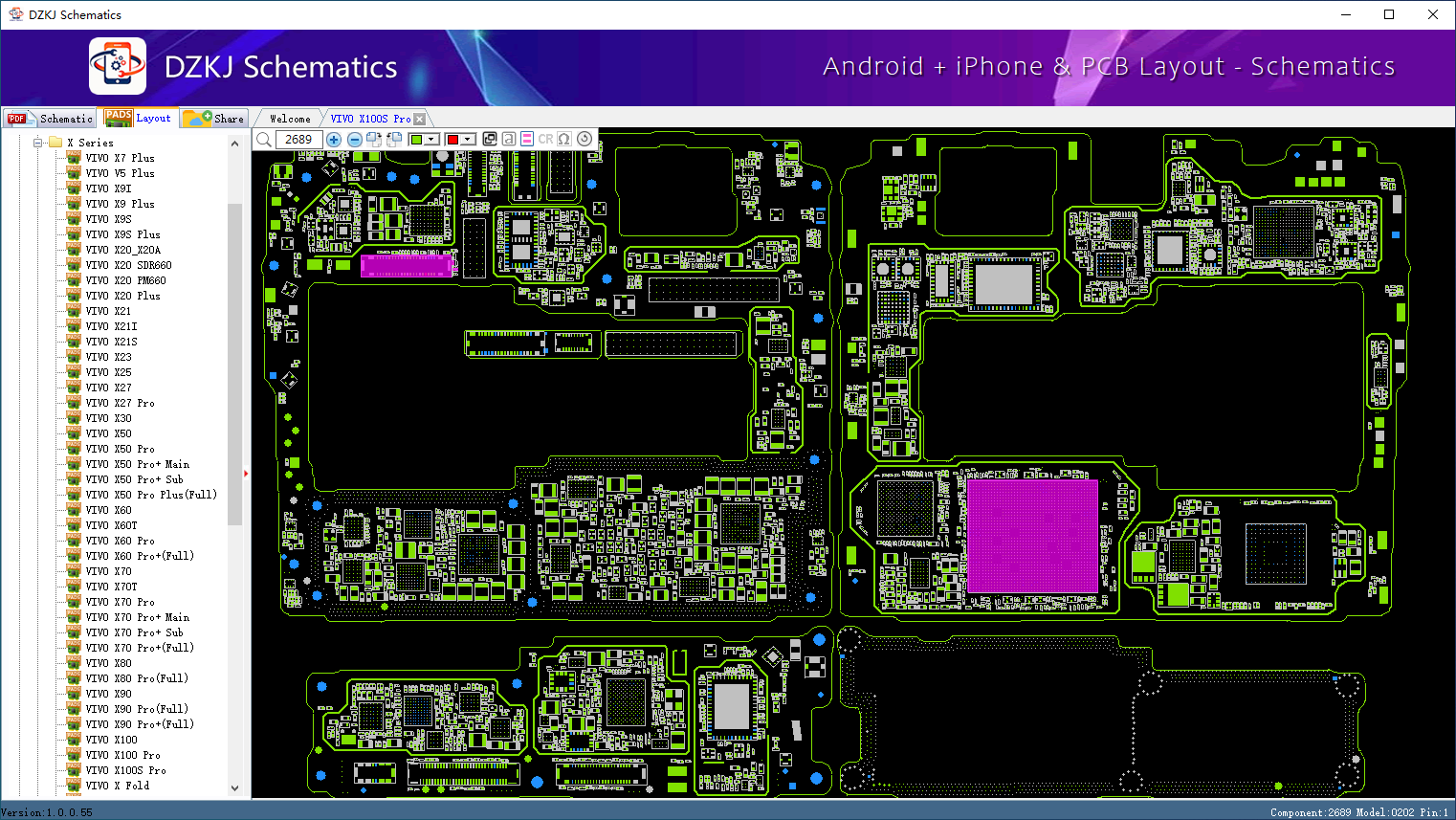
Task: Open VIVO X20 PM660 entry
Action: pyautogui.click(x=125, y=280)
